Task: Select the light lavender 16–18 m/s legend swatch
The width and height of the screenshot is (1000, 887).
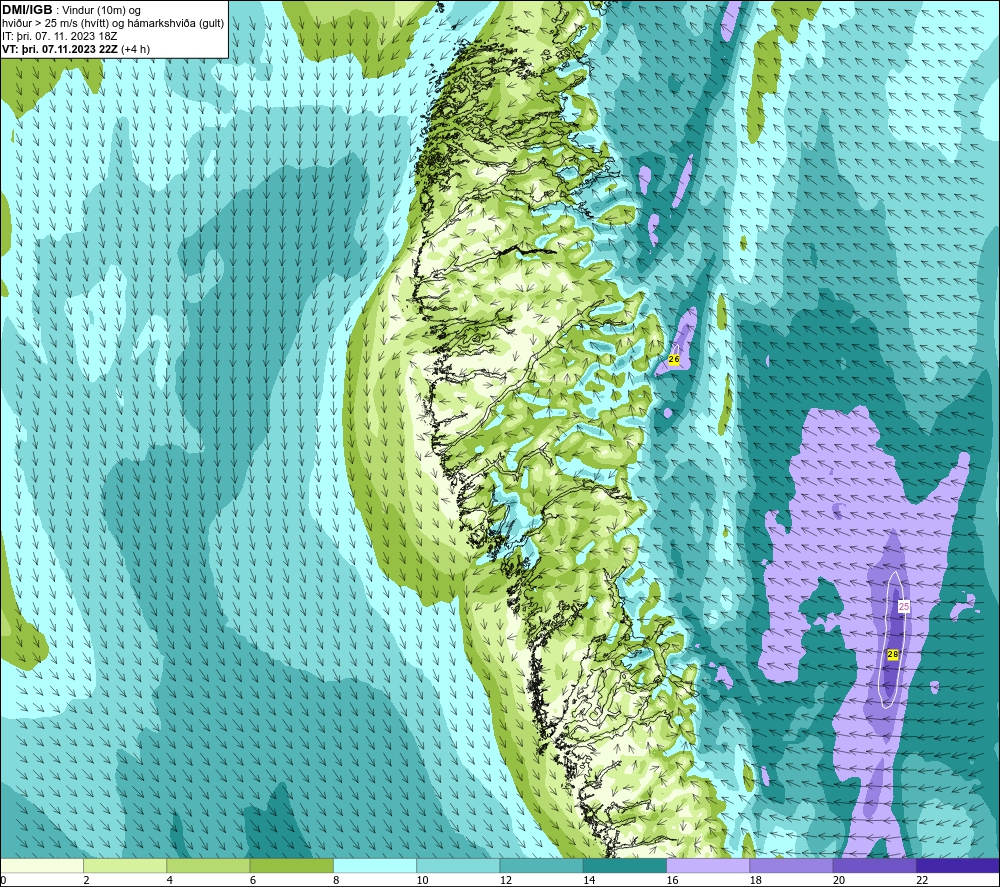Action: click(708, 865)
